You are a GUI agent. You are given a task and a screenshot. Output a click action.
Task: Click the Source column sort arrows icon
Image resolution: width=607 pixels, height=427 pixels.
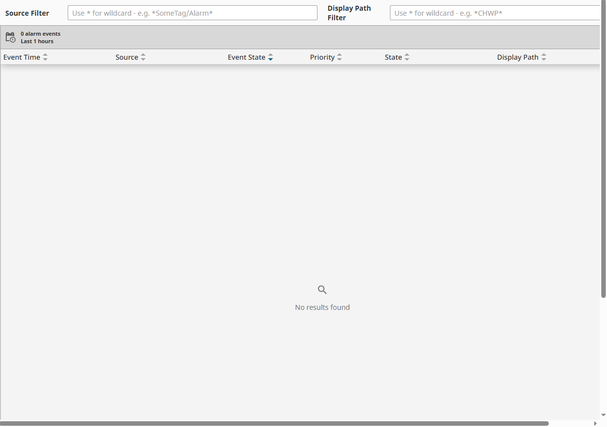(x=143, y=57)
